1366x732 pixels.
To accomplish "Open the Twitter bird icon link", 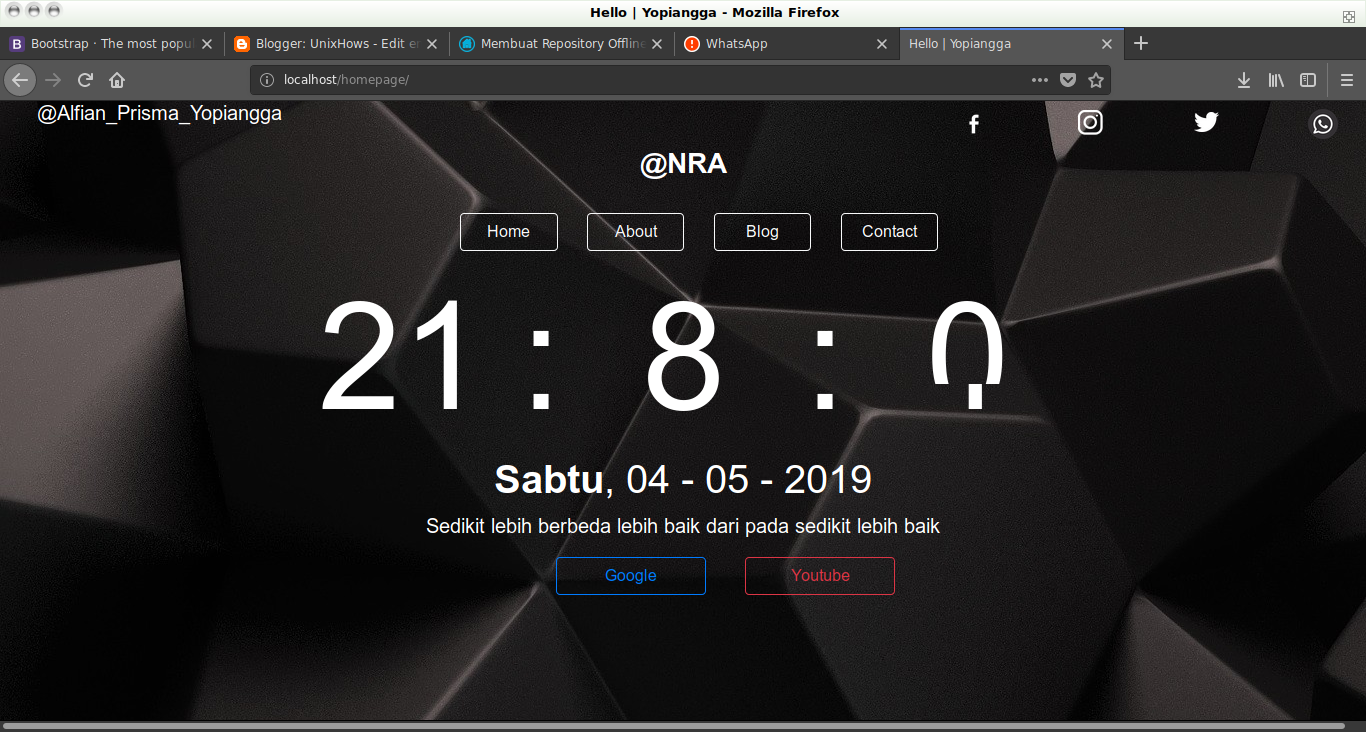I will (1206, 122).
